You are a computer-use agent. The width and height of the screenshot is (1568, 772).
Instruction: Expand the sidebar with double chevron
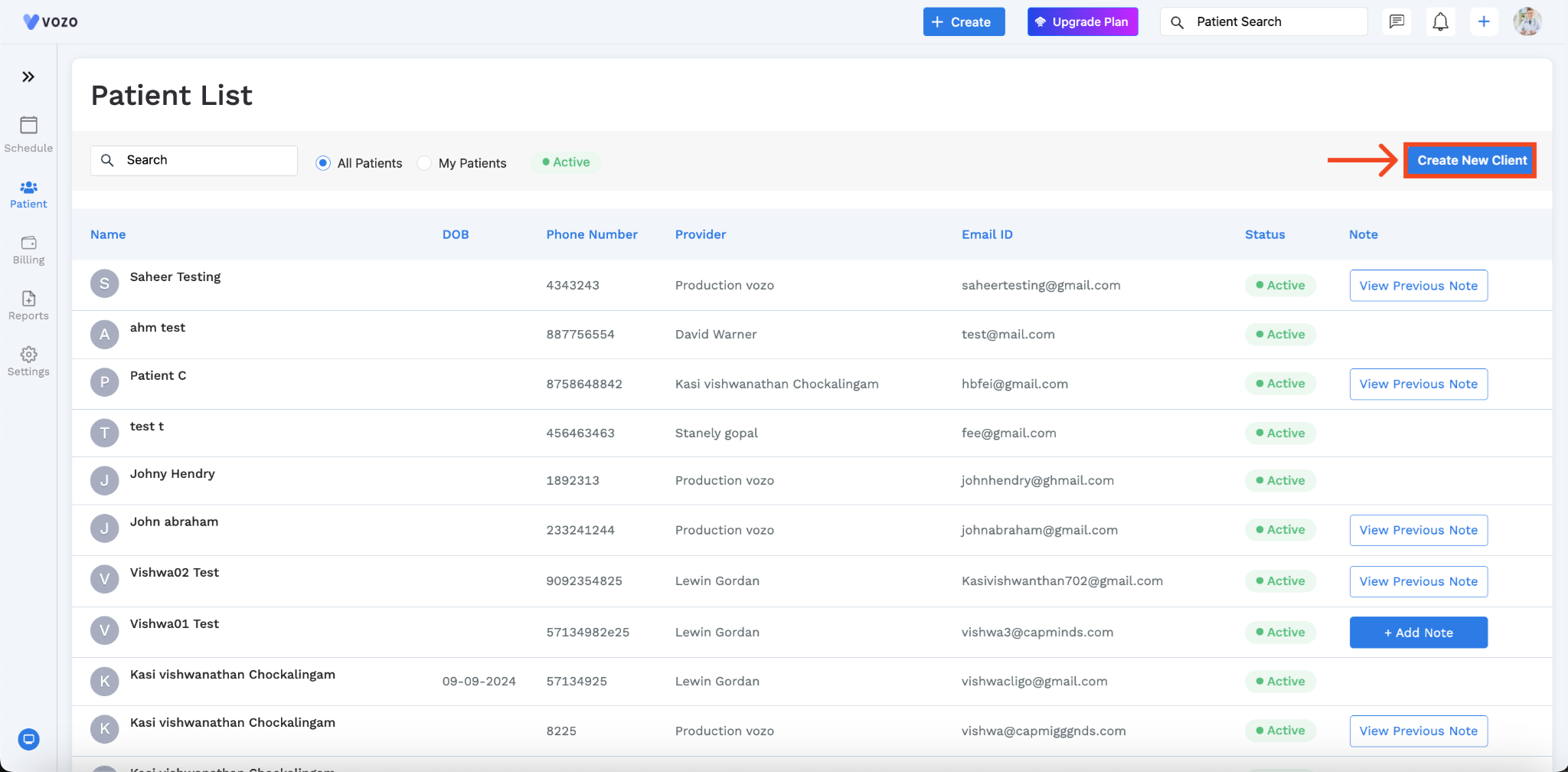tap(28, 77)
